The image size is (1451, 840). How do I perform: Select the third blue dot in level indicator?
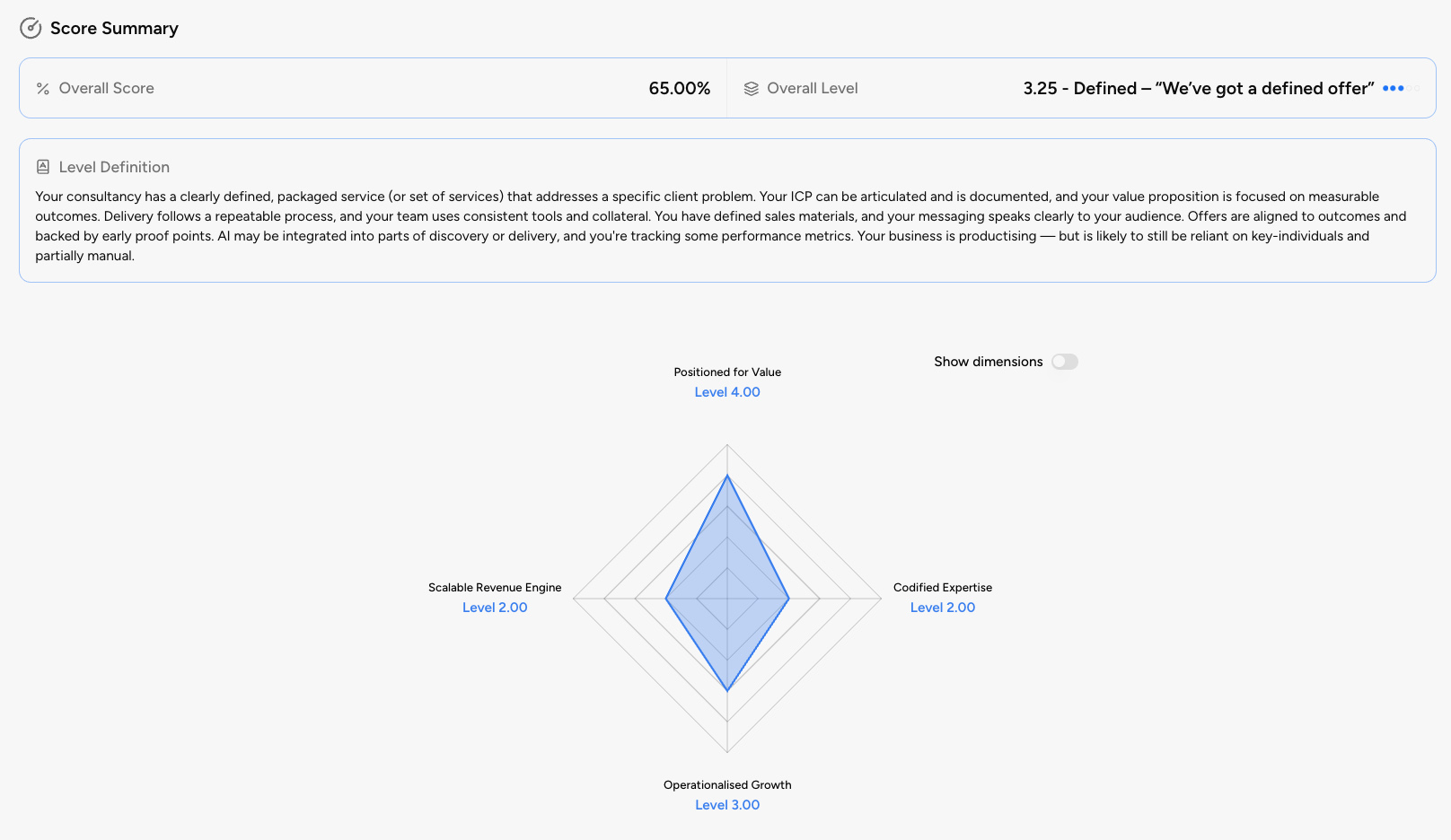pos(1401,88)
